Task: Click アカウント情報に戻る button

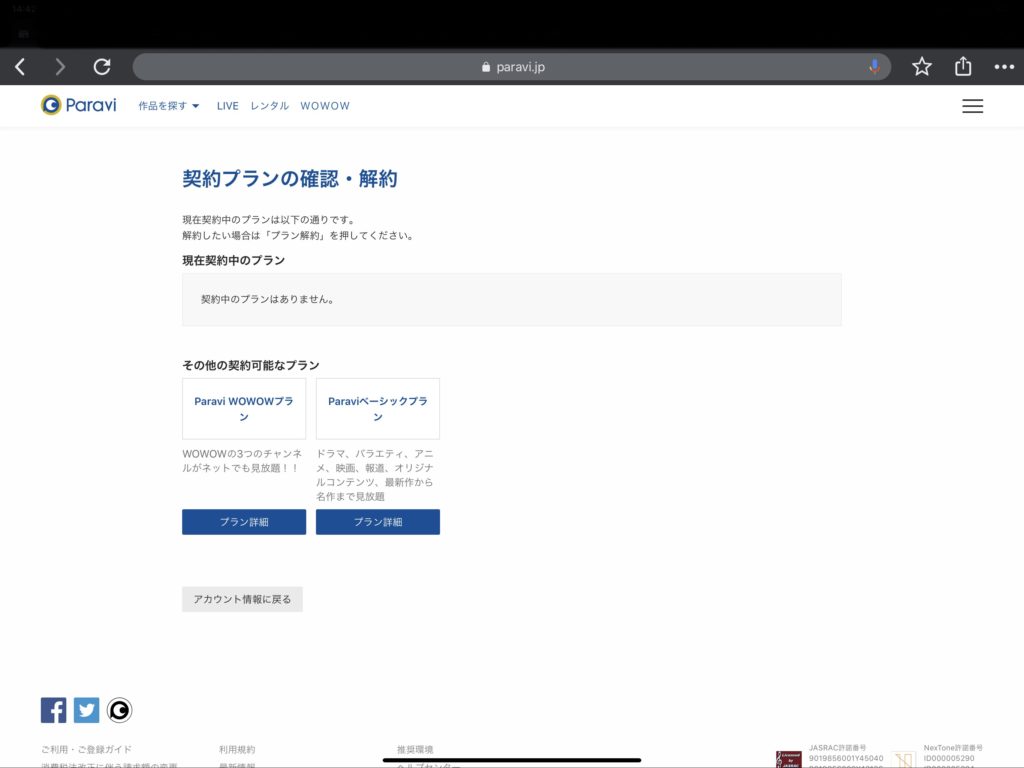Action: 242,599
